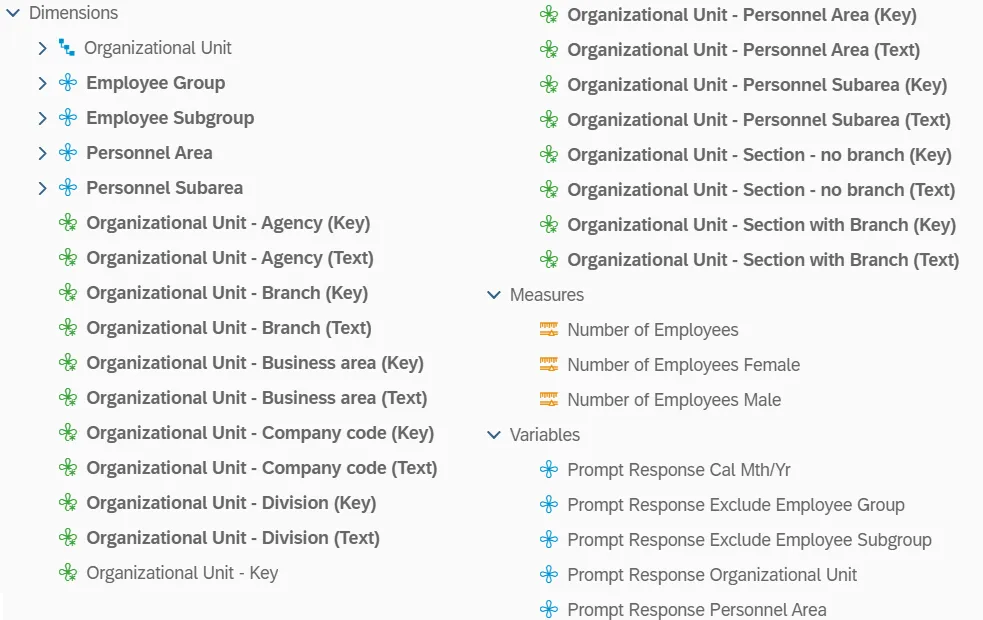Viewport: 983px width, 620px height.
Task: Click the Prompt Response Cal Mth/Yr variable icon
Action: (x=548, y=470)
